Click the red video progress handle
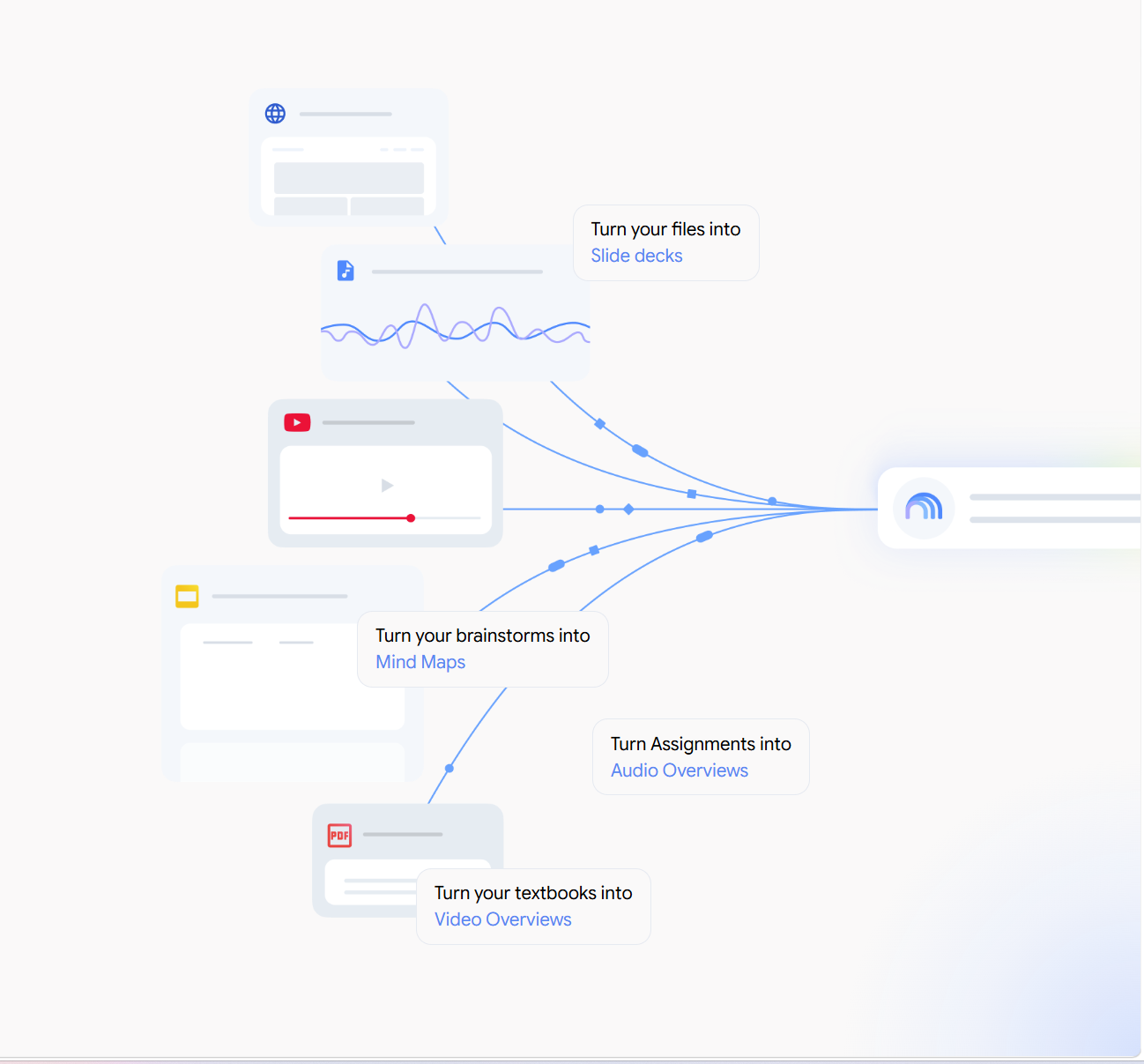Screen dimensions: 1144x1064 pos(411,518)
